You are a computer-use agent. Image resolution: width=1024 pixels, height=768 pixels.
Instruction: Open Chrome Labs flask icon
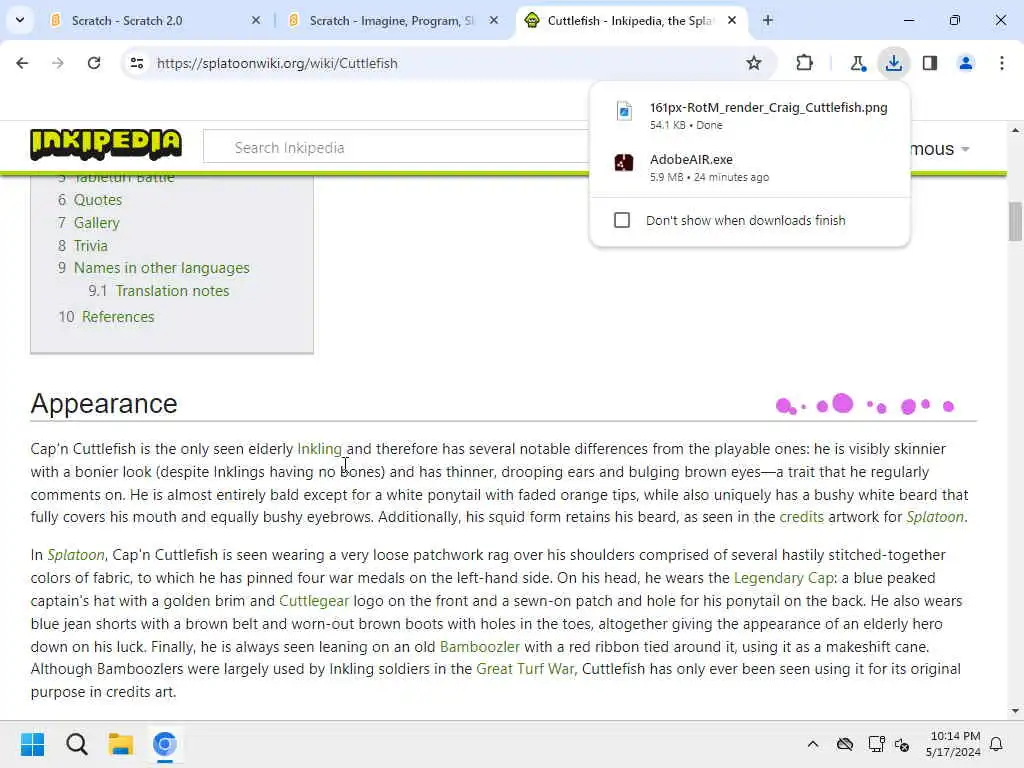(857, 63)
